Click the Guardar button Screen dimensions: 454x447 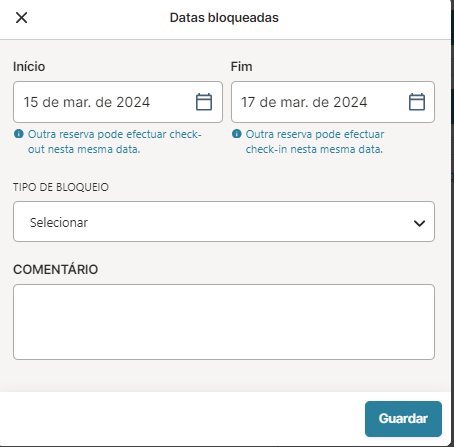[403, 419]
